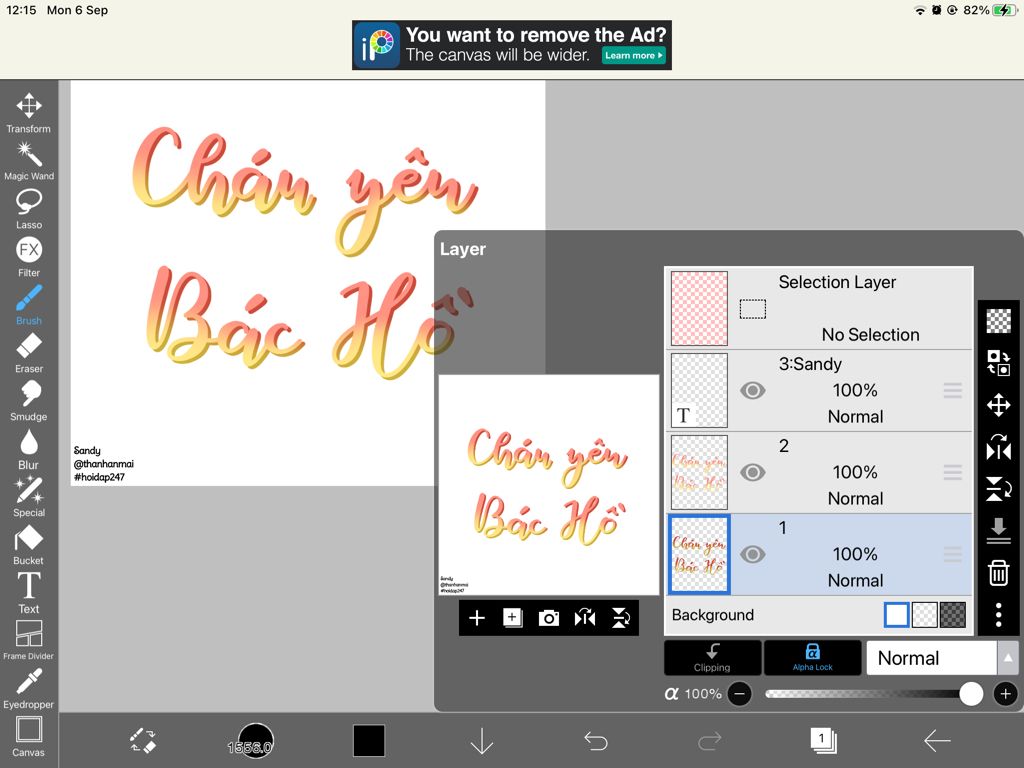Toggle visibility of layer 3:Sandy
Image resolution: width=1024 pixels, height=768 pixels.
point(752,391)
